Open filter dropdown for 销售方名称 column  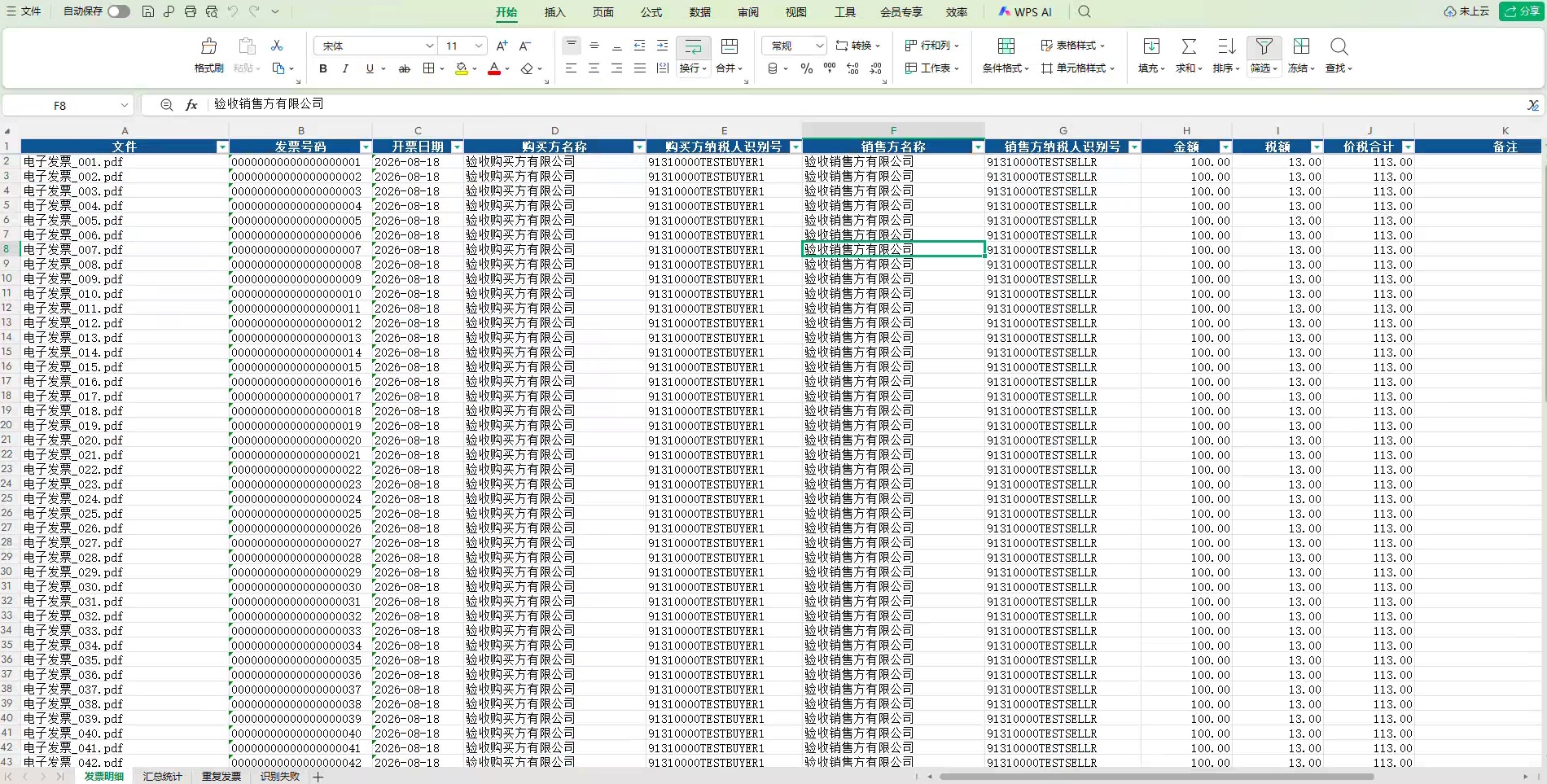(978, 147)
